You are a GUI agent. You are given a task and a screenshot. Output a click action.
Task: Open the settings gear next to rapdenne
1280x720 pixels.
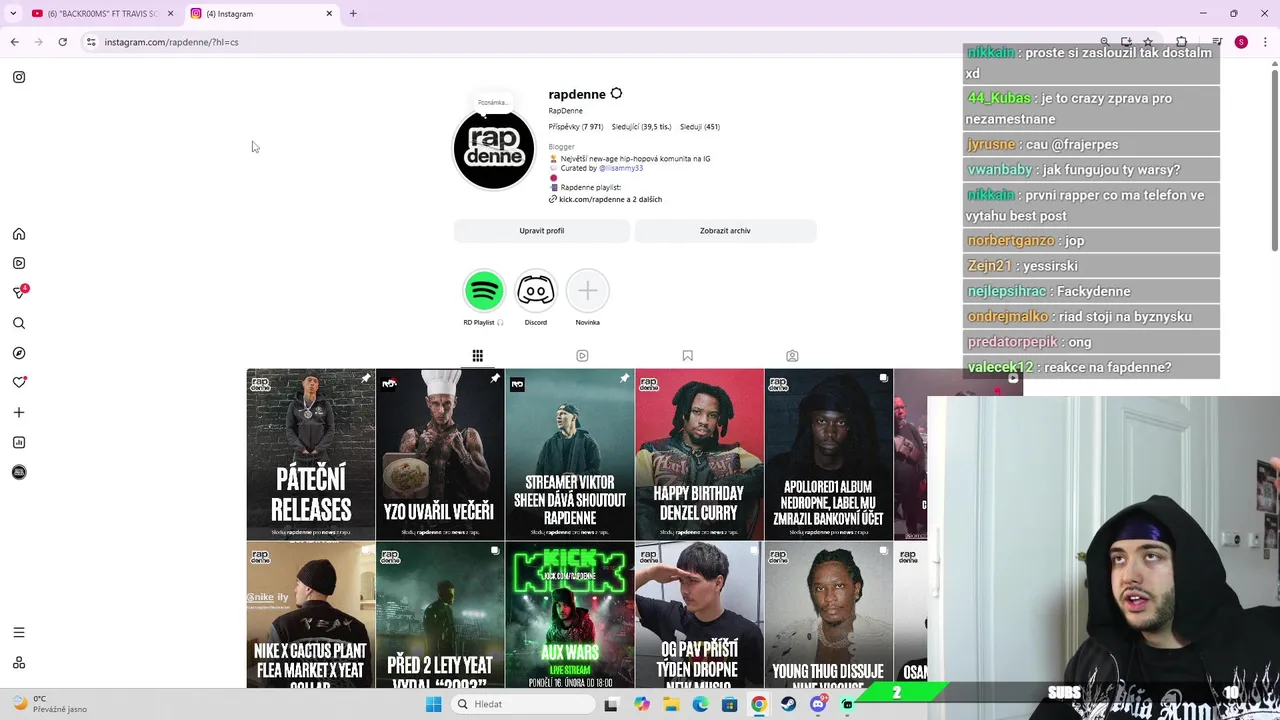616,94
